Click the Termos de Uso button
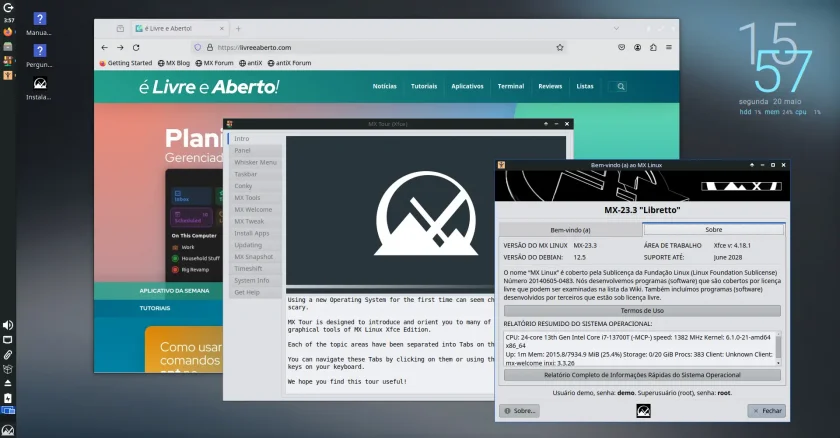The height and width of the screenshot is (438, 840). (x=642, y=311)
